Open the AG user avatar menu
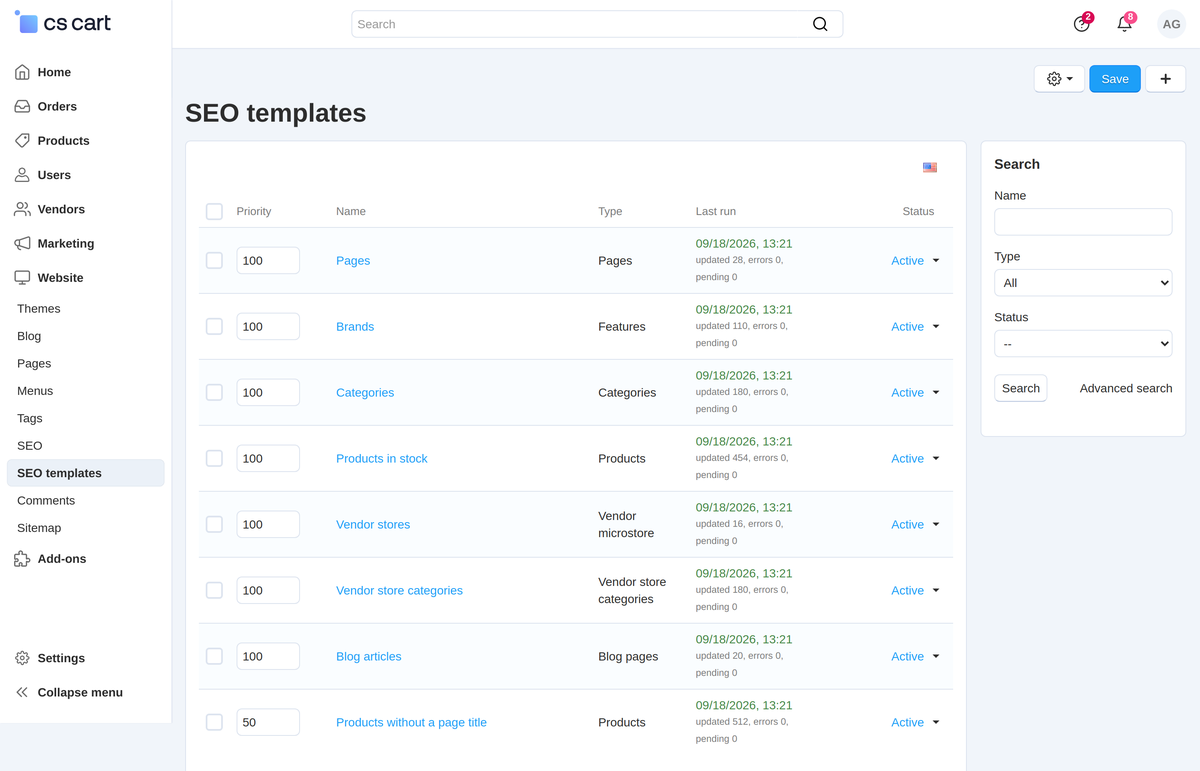This screenshot has height=771, width=1200. 1171,24
